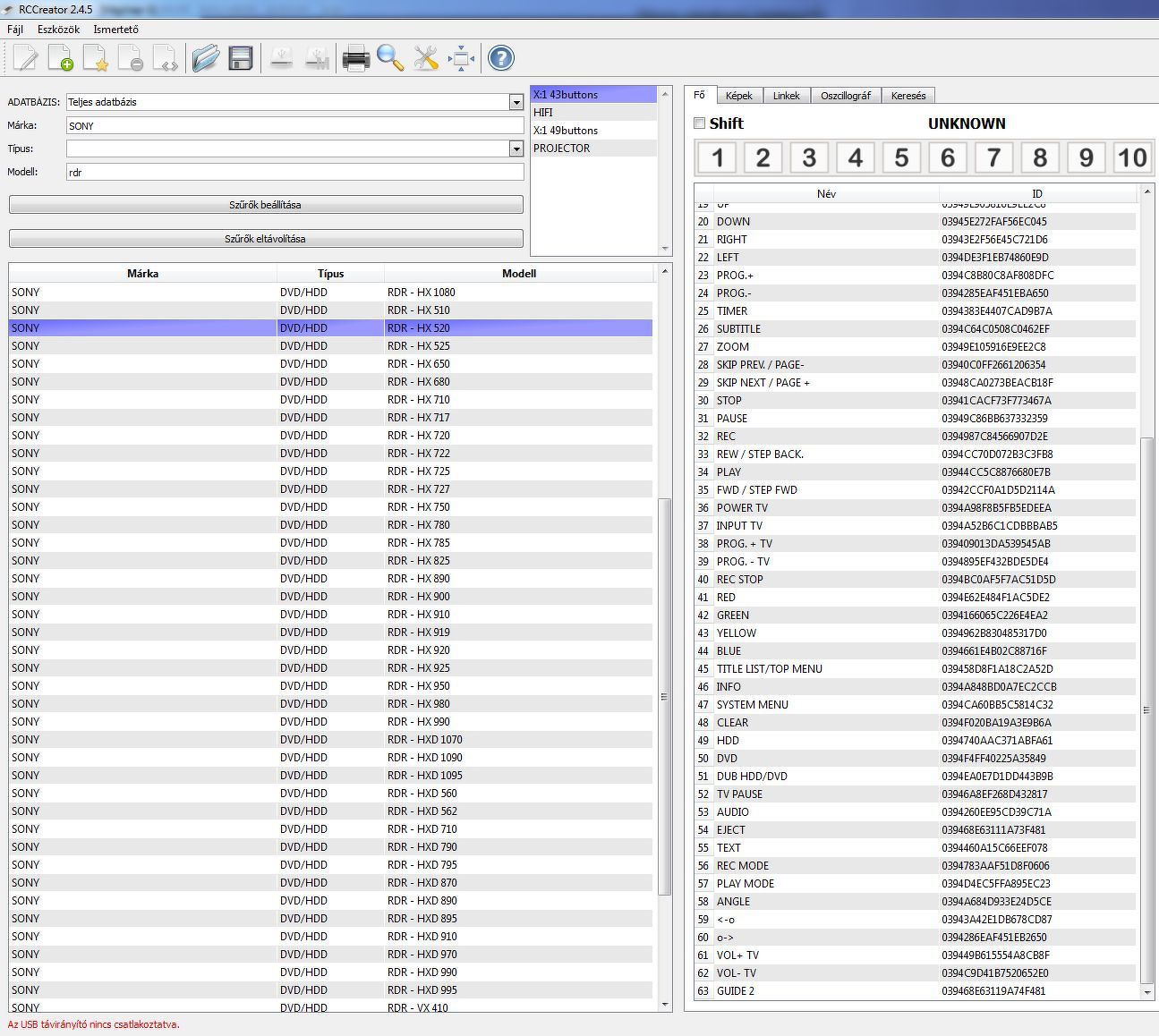This screenshot has height=1036, width=1159.
Task: Click the Márka input field
Action: 295,126
